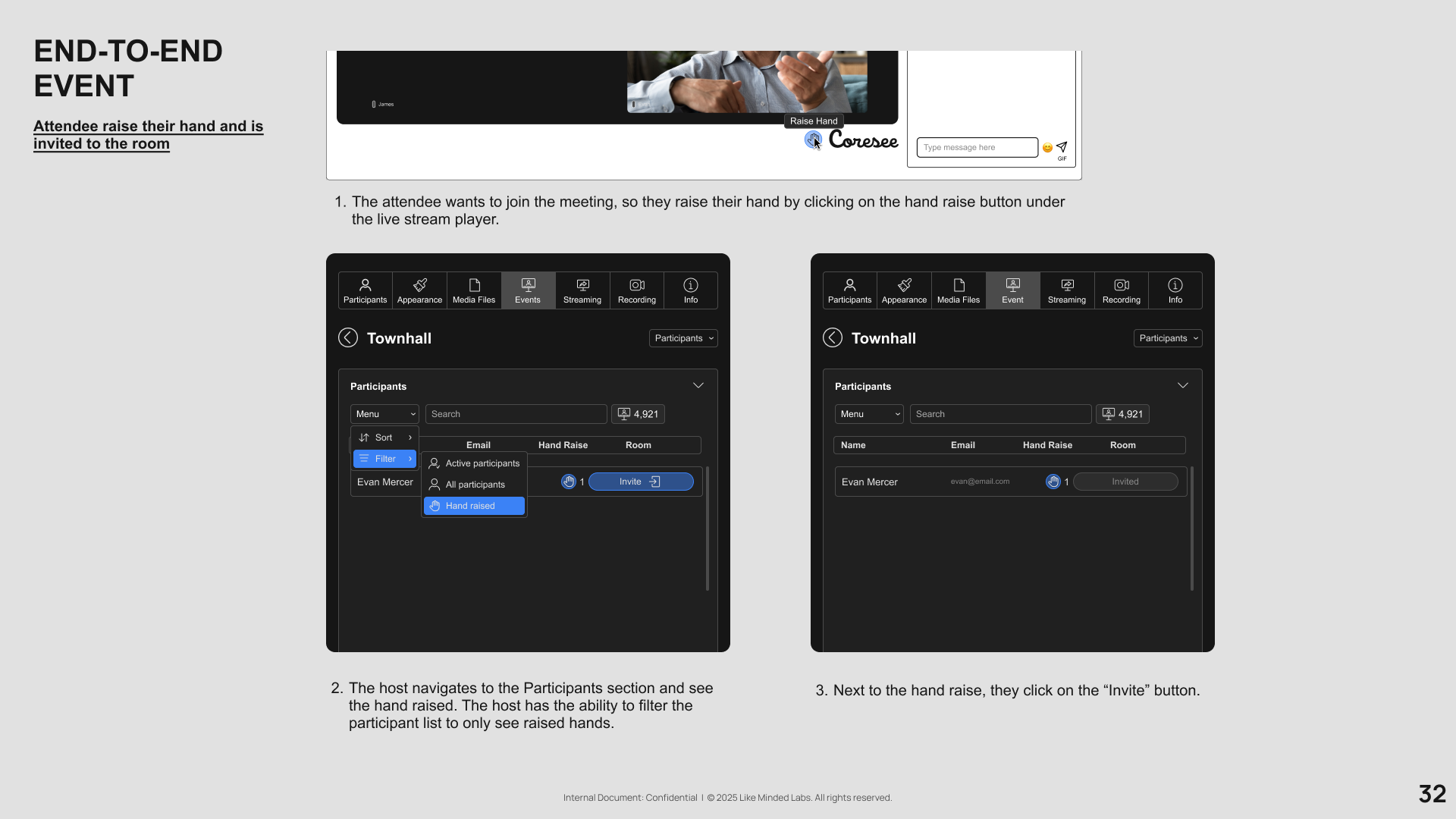Click the Info icon in the right panel
1456x819 pixels.
1175,290
